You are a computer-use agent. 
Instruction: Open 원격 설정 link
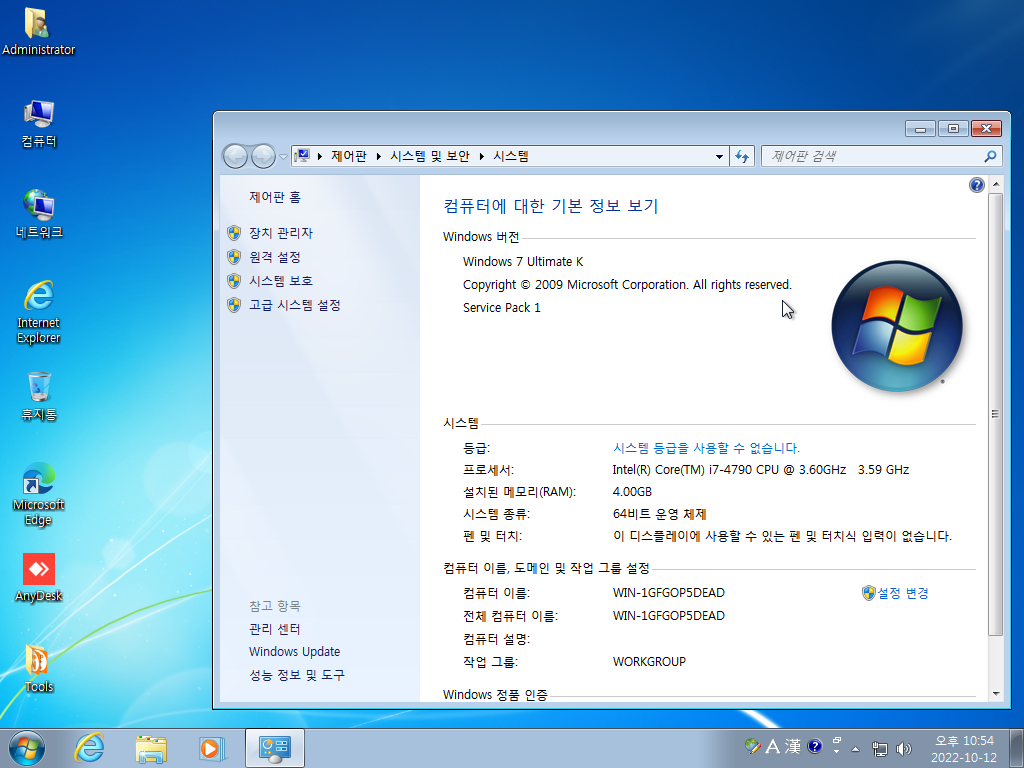pyautogui.click(x=274, y=257)
